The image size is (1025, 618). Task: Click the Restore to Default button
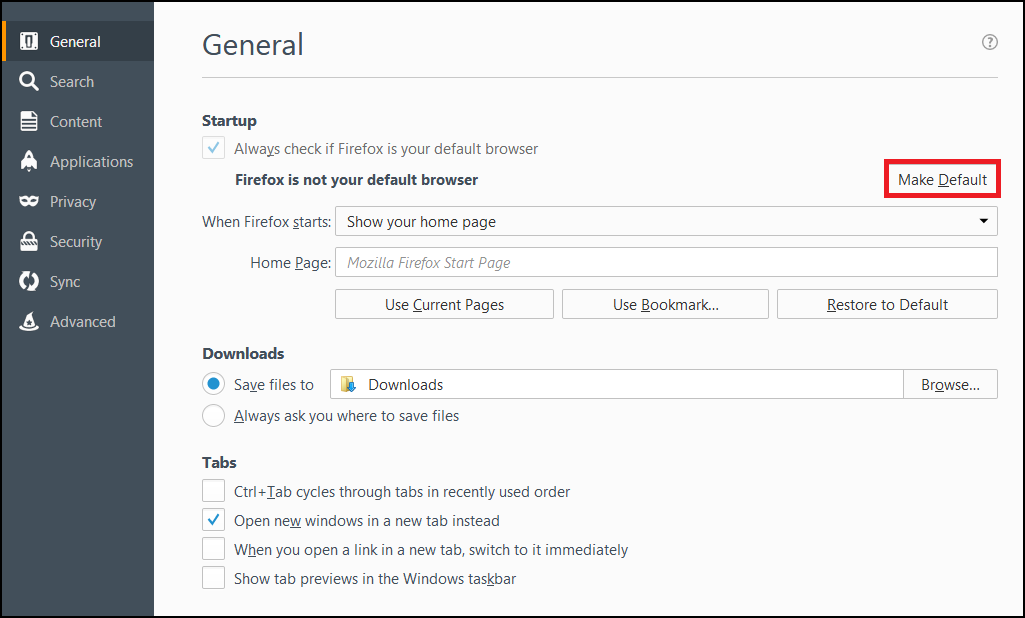[887, 304]
